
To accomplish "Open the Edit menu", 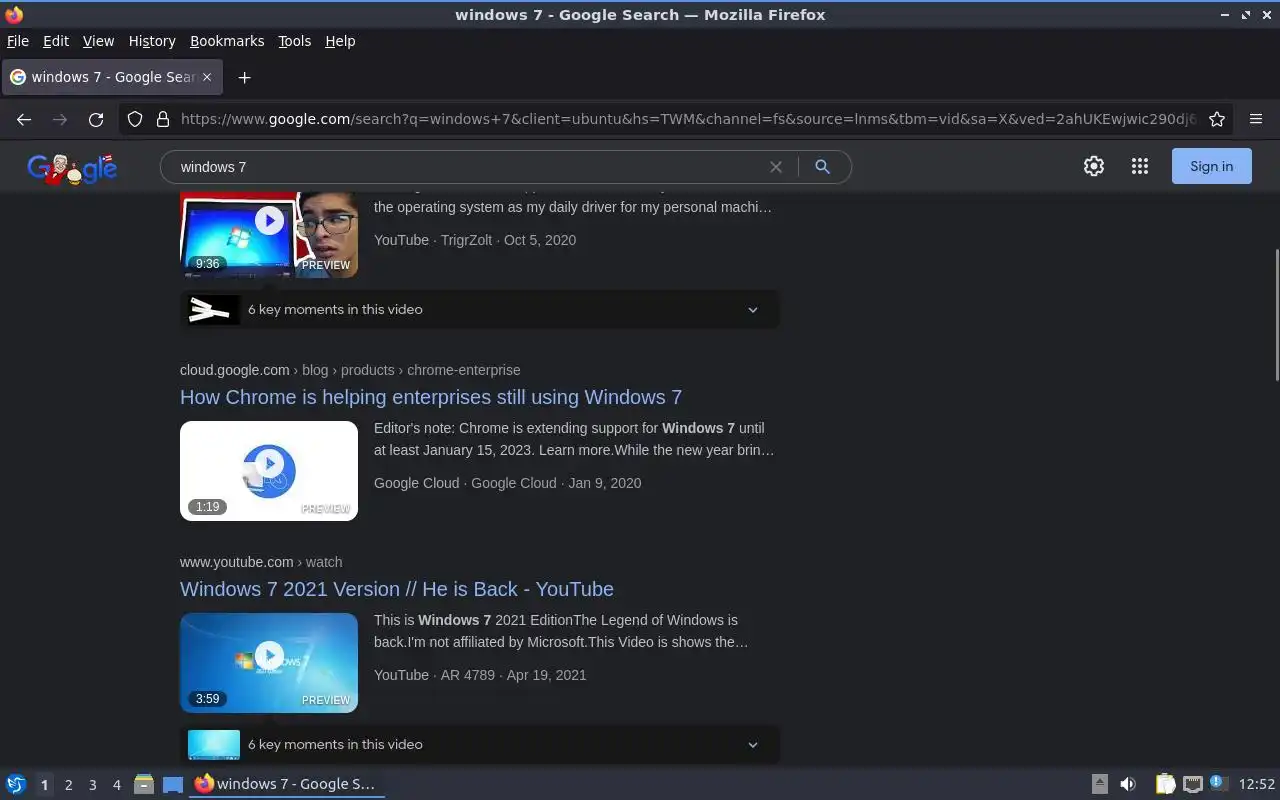I will pos(56,41).
